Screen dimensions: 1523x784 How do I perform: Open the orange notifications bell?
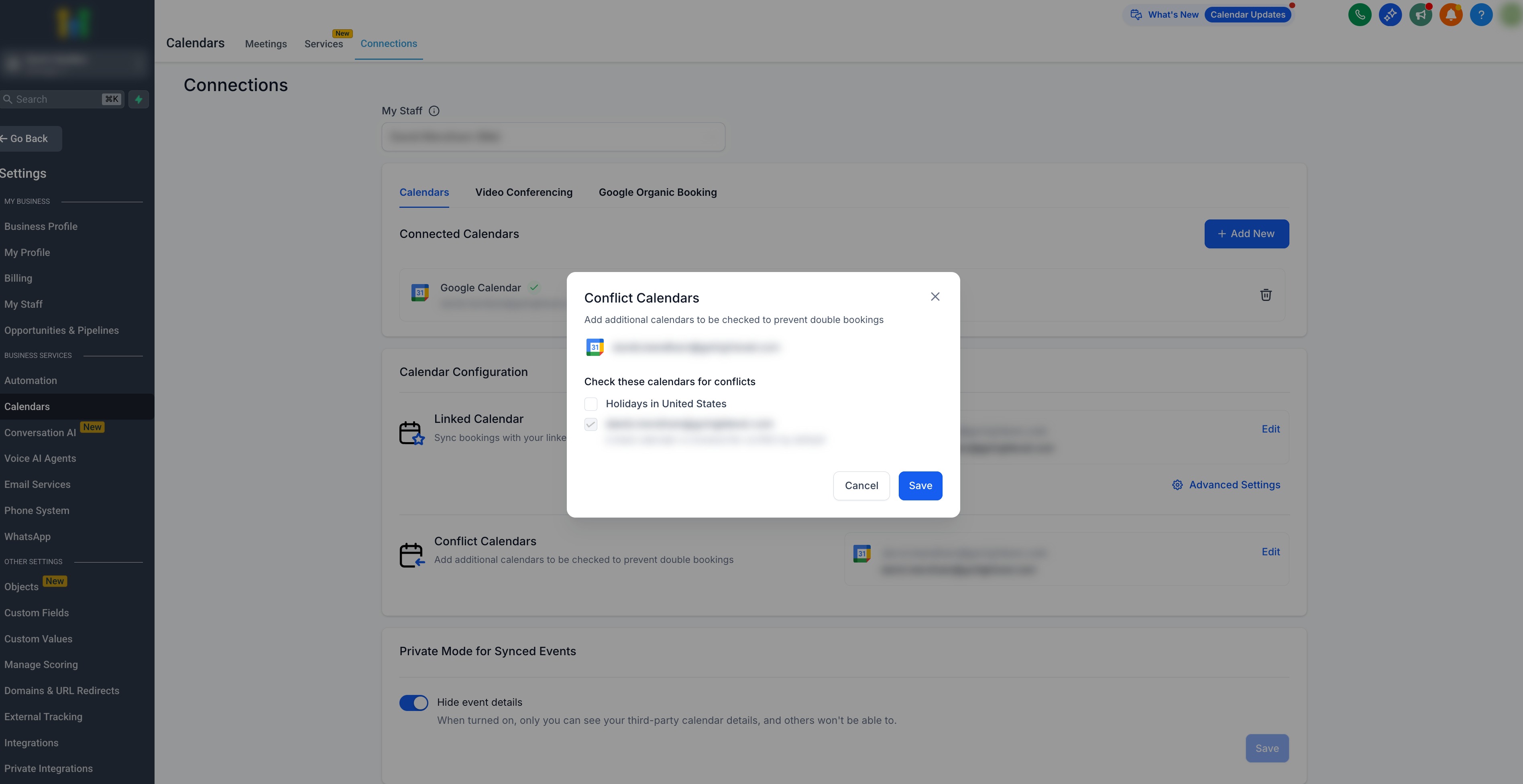pos(1450,15)
